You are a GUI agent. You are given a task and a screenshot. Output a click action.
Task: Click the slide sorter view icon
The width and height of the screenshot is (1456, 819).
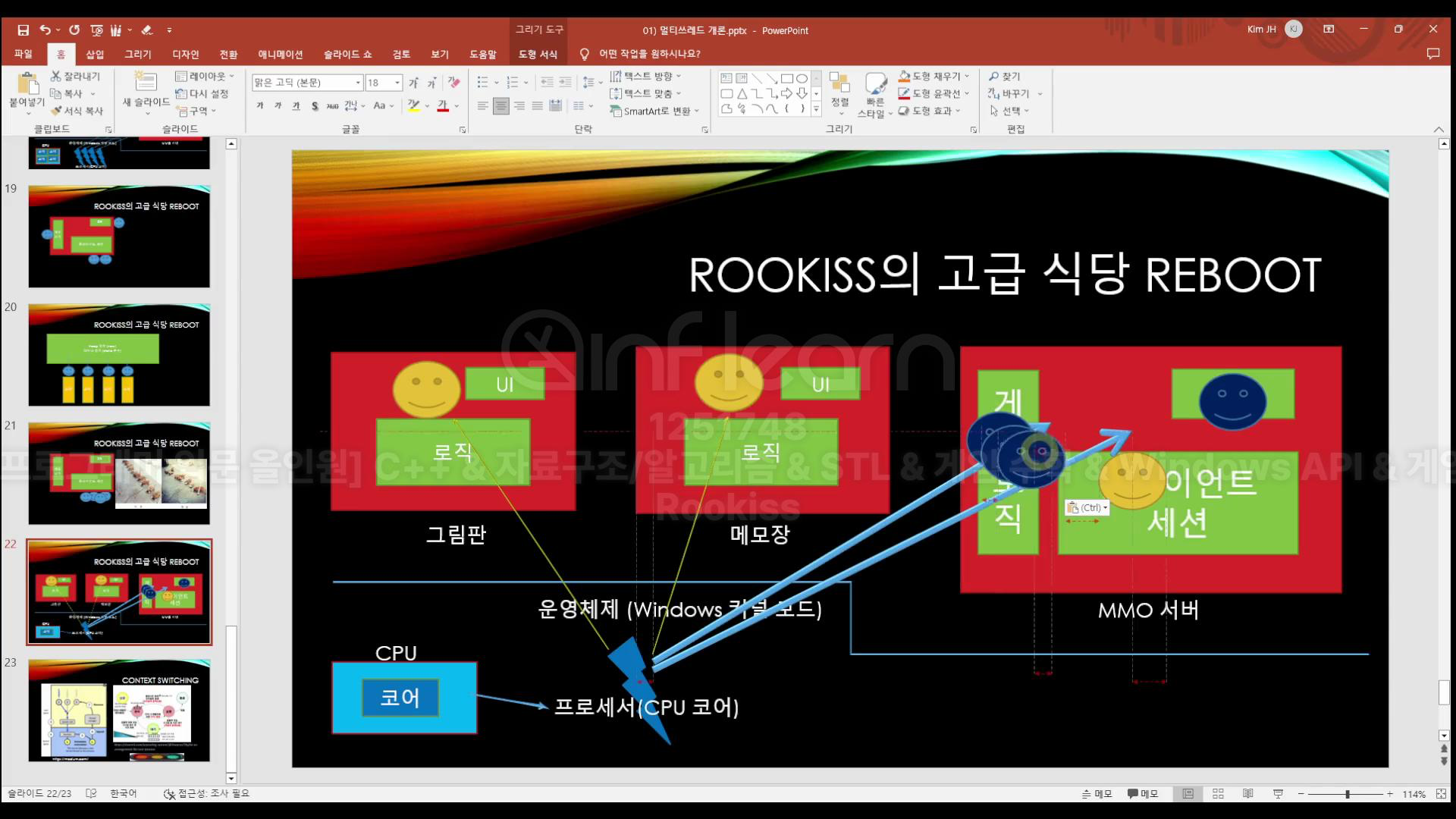tap(1218, 793)
